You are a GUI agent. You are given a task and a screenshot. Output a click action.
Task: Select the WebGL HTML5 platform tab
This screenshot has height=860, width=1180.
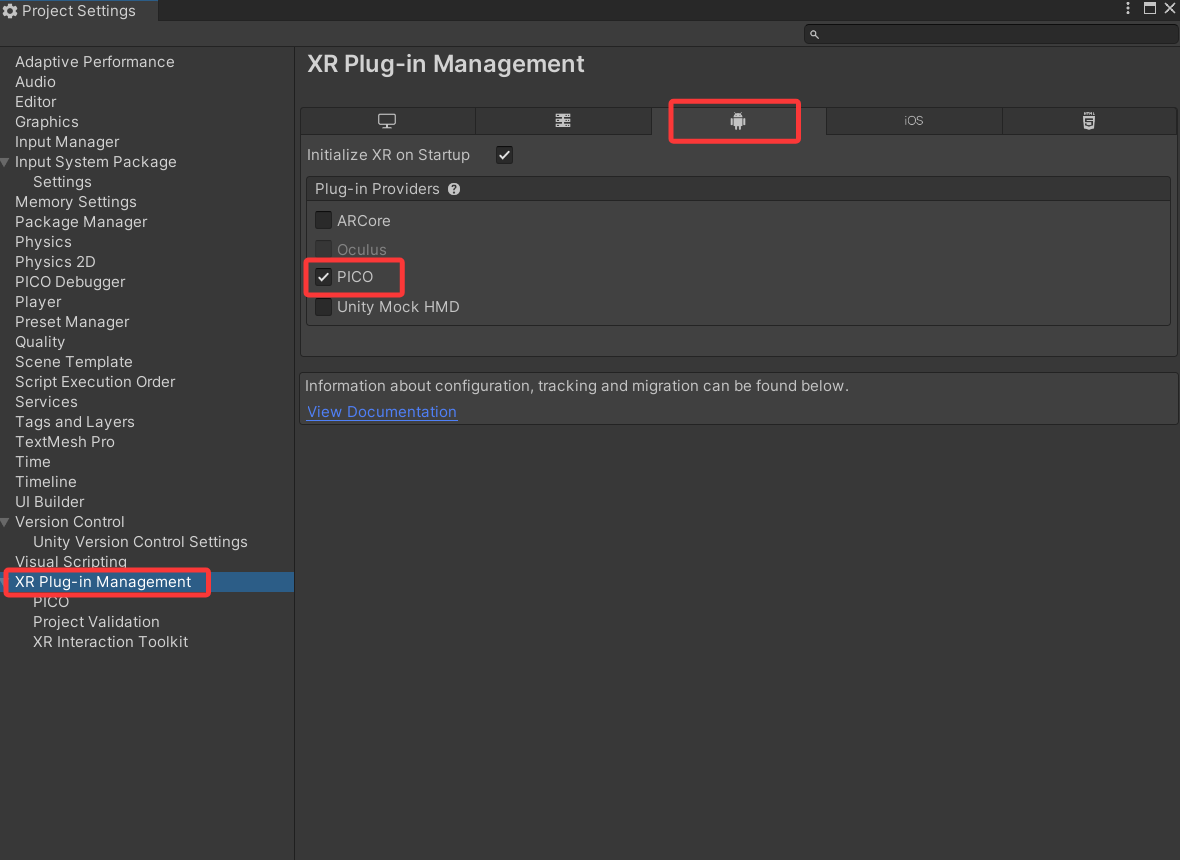pos(1089,121)
